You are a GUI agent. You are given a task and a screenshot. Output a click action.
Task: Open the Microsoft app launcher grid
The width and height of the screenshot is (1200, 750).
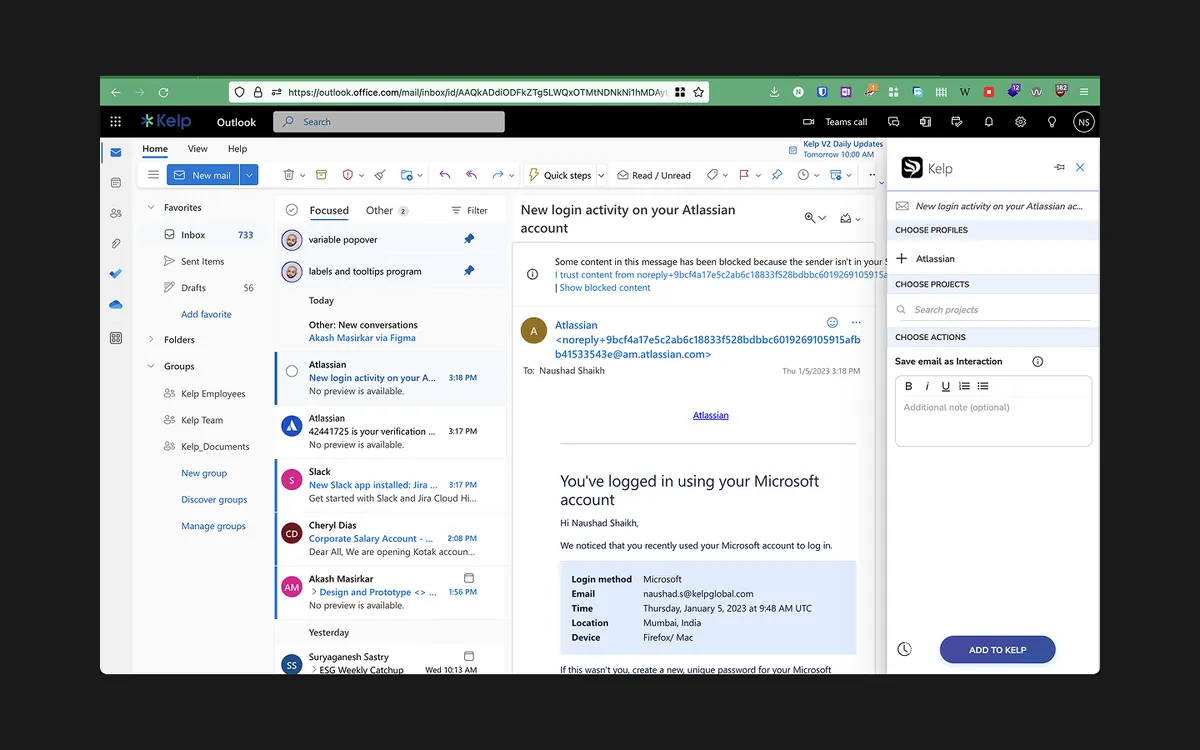pos(116,122)
